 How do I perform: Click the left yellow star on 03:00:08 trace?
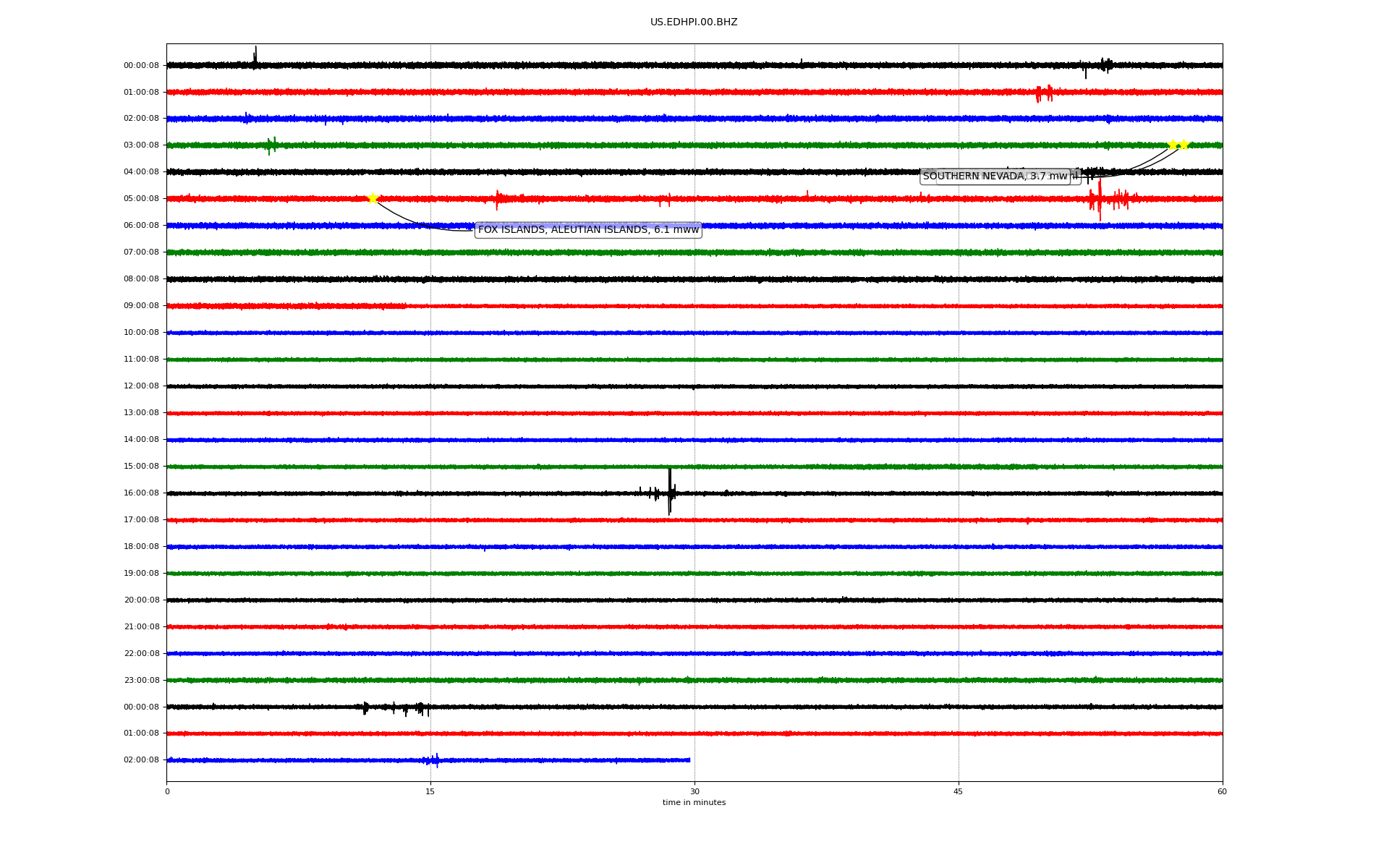click(1173, 145)
